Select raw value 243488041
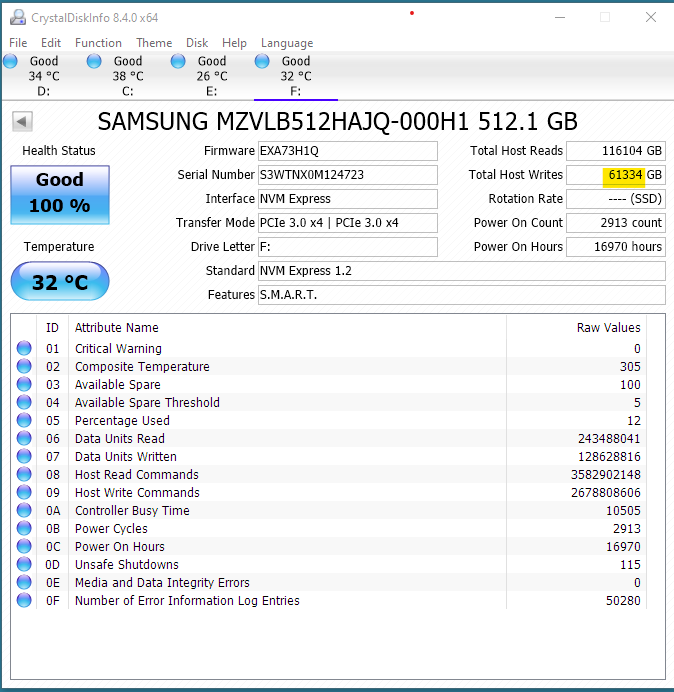Screen dimensions: 674x692 (x=609, y=439)
